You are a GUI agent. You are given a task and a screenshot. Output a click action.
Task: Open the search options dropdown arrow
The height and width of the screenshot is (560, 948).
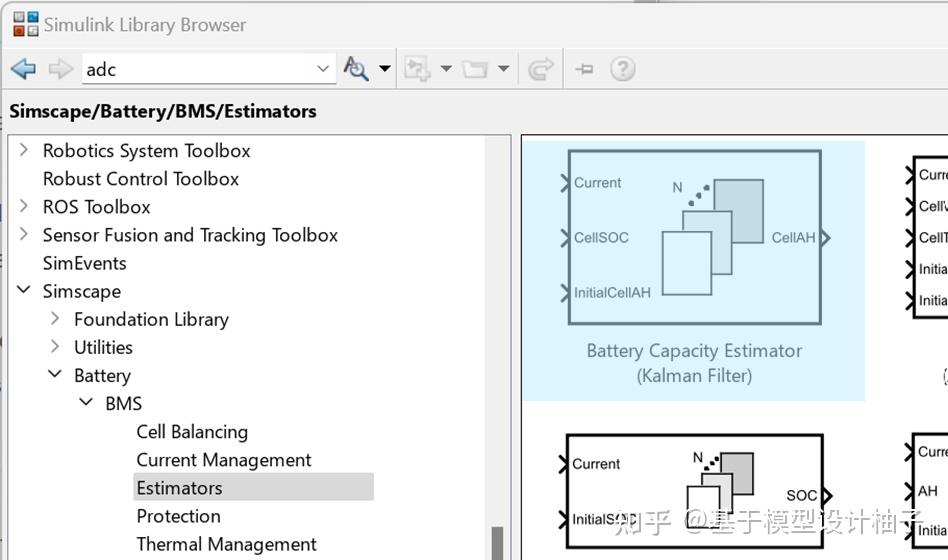point(385,68)
